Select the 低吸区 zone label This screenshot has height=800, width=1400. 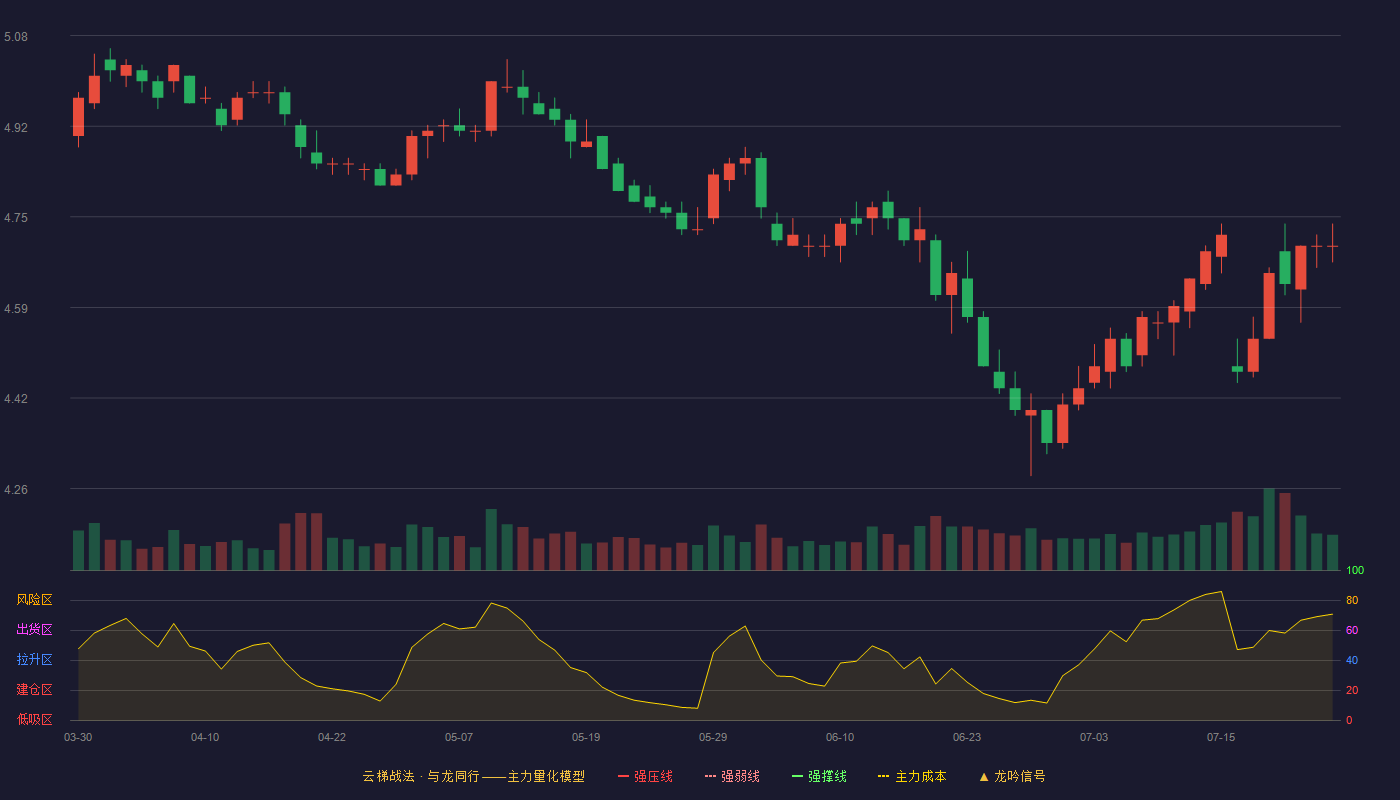pos(34,719)
